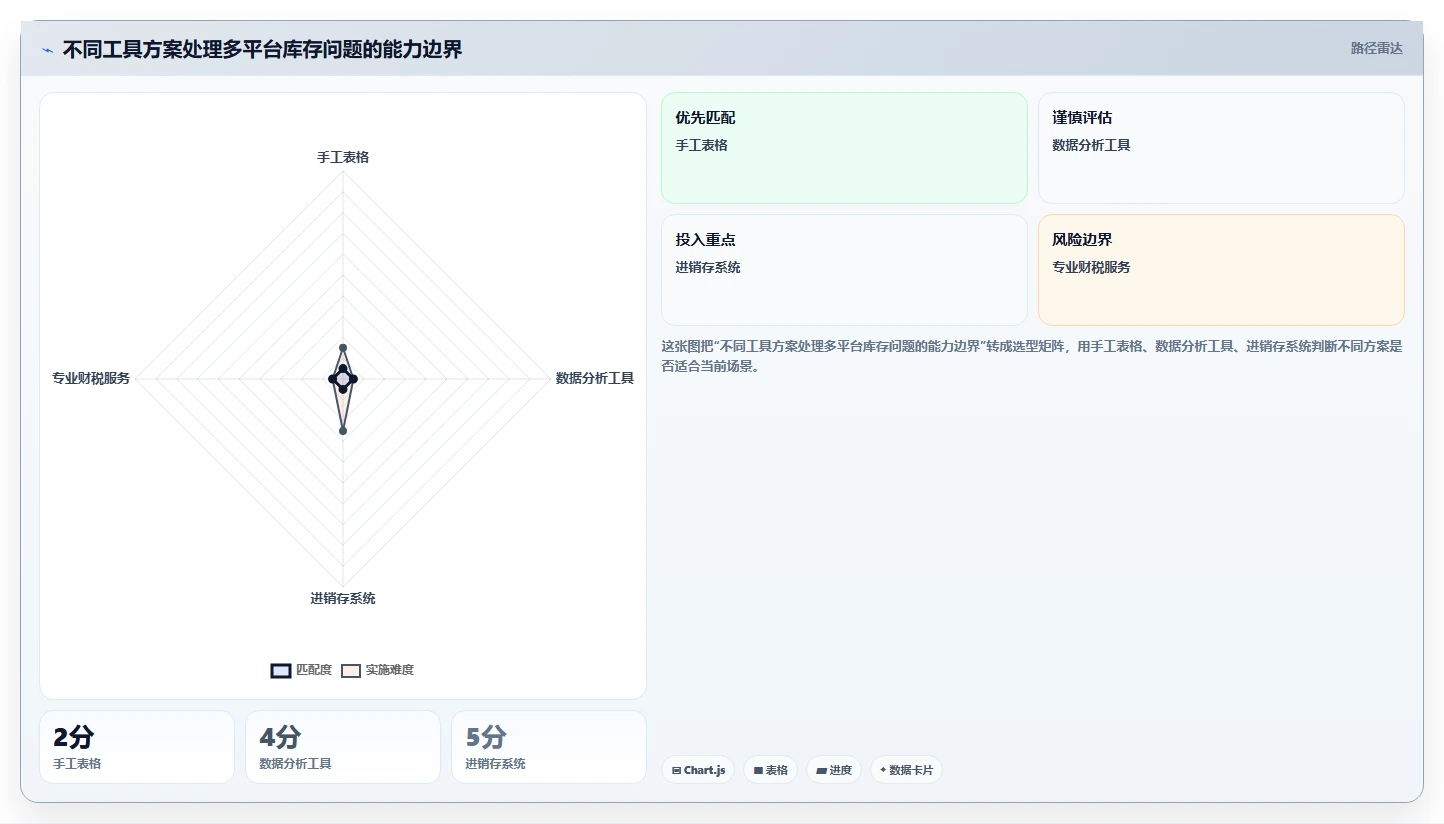Image resolution: width=1444 pixels, height=824 pixels.
Task: Click the top radar data point
Action: pyautogui.click(x=343, y=348)
